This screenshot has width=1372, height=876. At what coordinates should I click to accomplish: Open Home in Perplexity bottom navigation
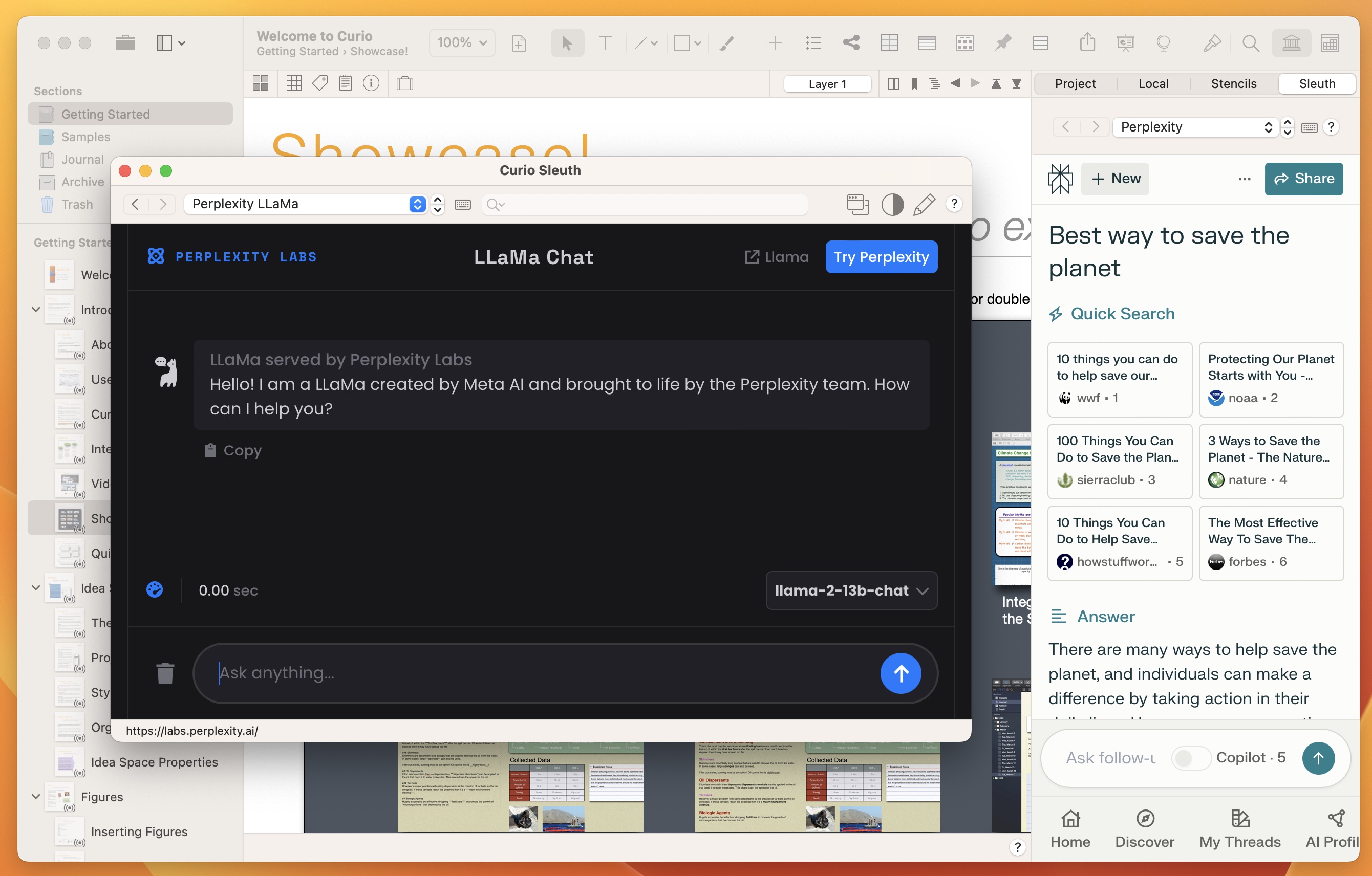pyautogui.click(x=1070, y=829)
